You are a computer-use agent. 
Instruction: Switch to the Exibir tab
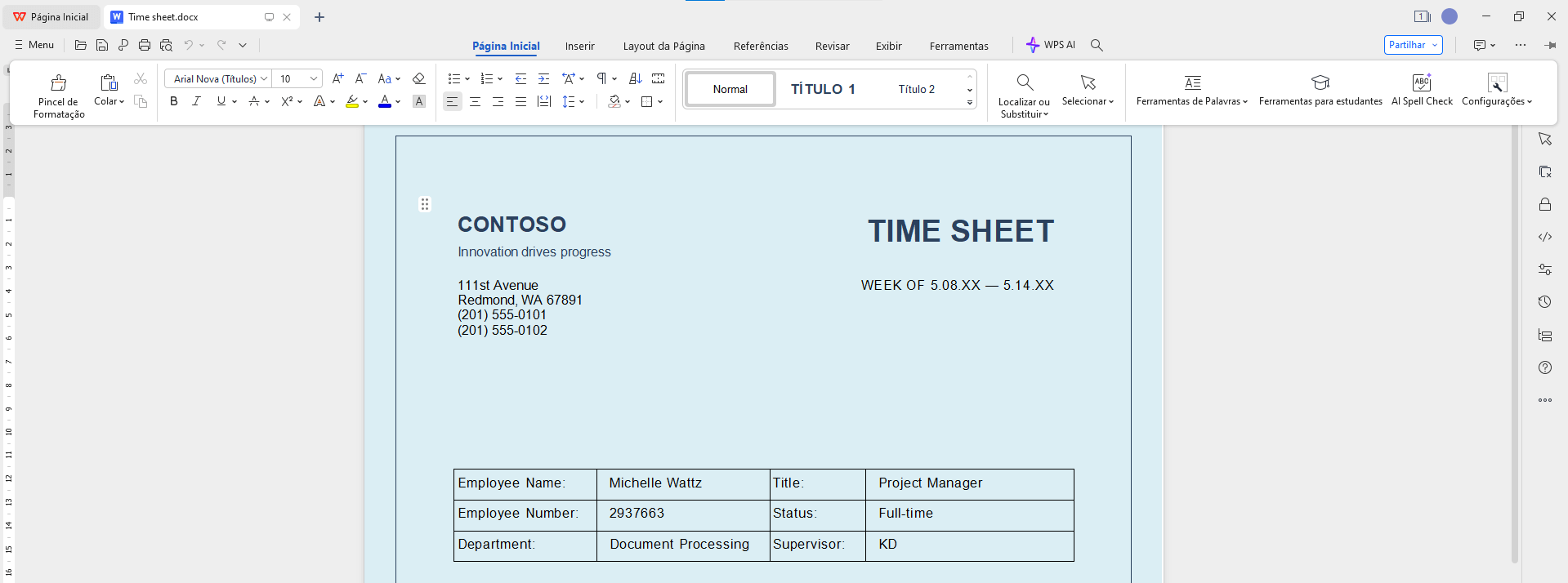click(889, 46)
